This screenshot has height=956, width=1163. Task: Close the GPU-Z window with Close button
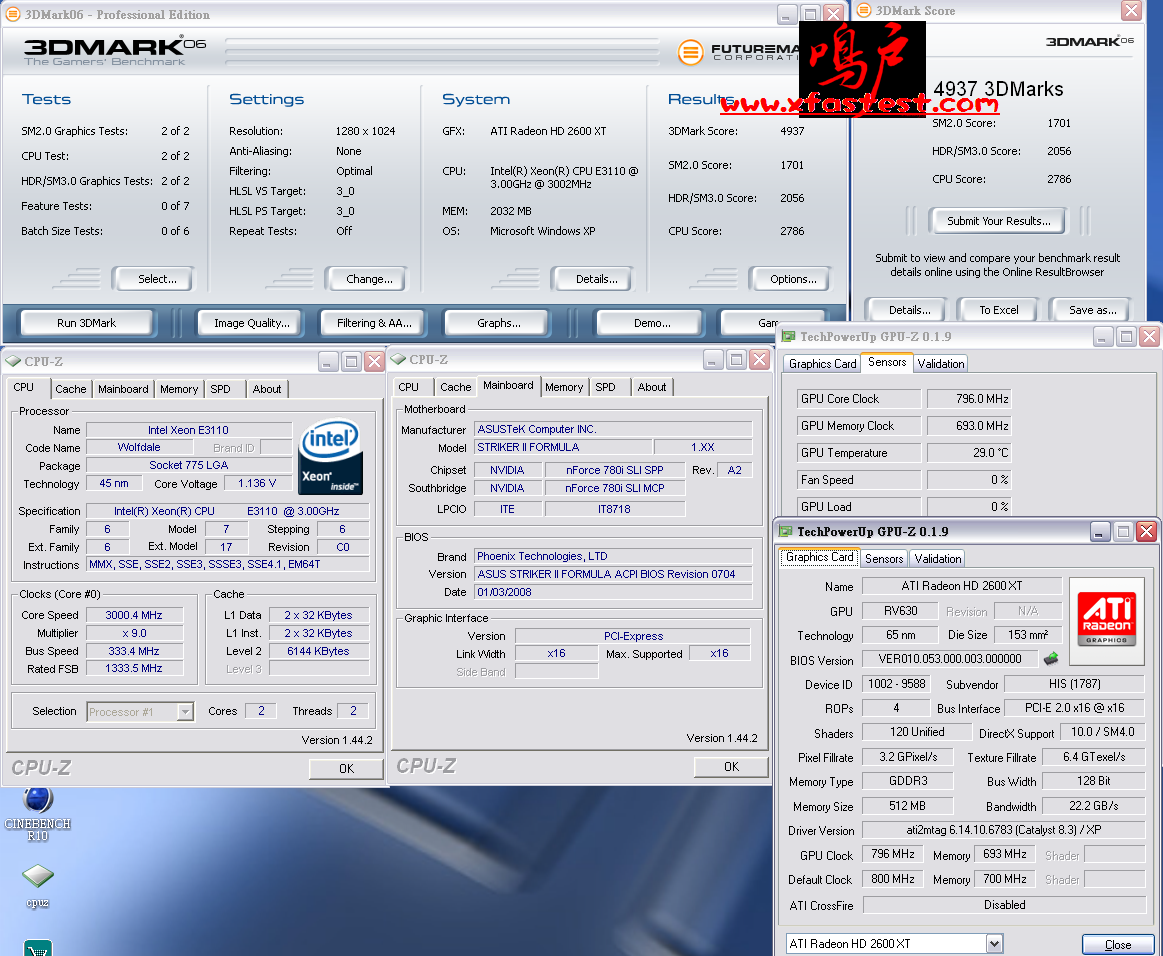click(x=1117, y=944)
